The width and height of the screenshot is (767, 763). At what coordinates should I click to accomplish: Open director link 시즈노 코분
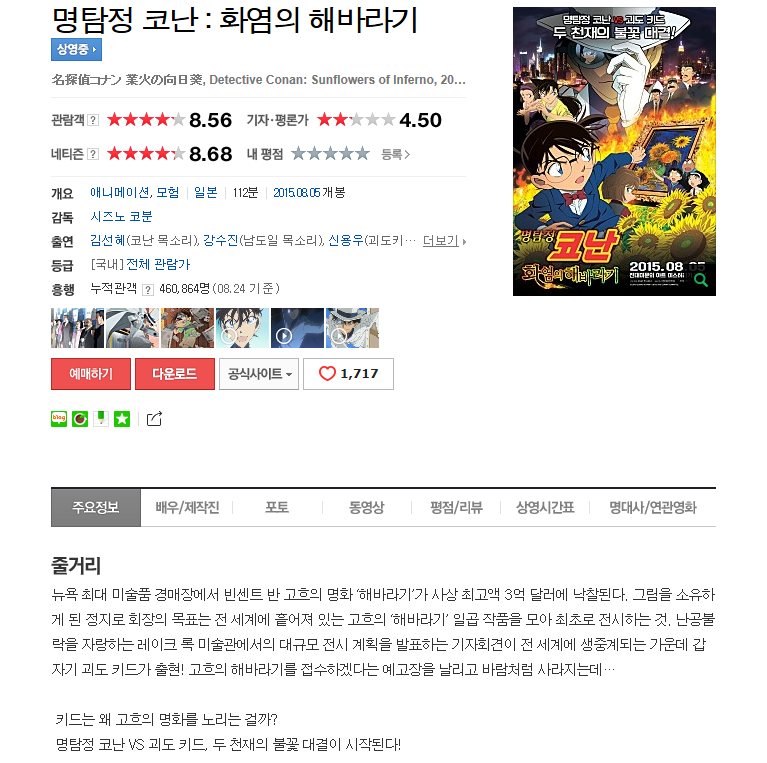[121, 217]
